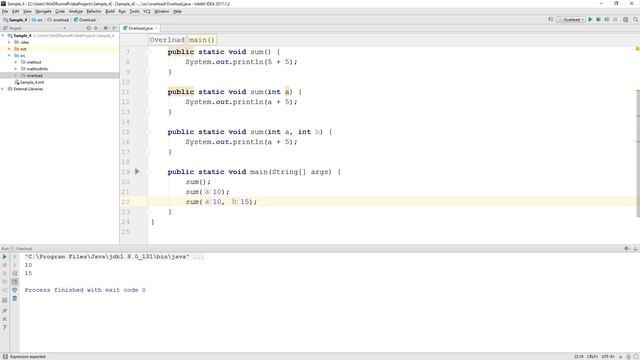Restore layout icon in the Run panel
Image resolution: width=640 pixels, height=360 pixels.
point(4,300)
